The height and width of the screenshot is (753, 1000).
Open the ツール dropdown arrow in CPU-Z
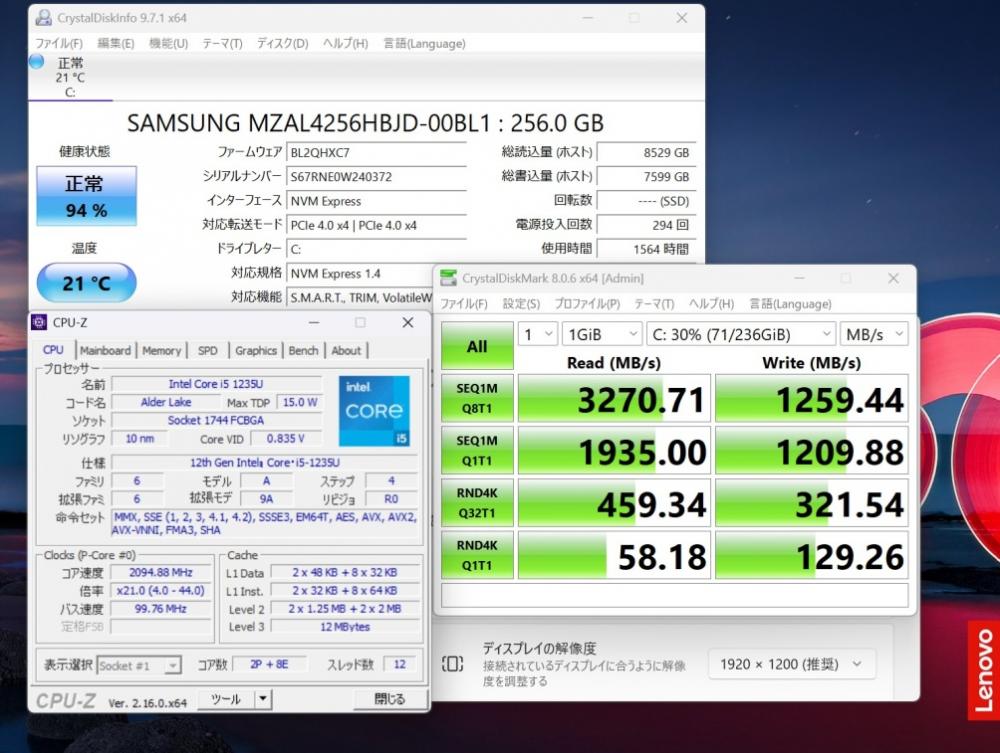coord(263,699)
